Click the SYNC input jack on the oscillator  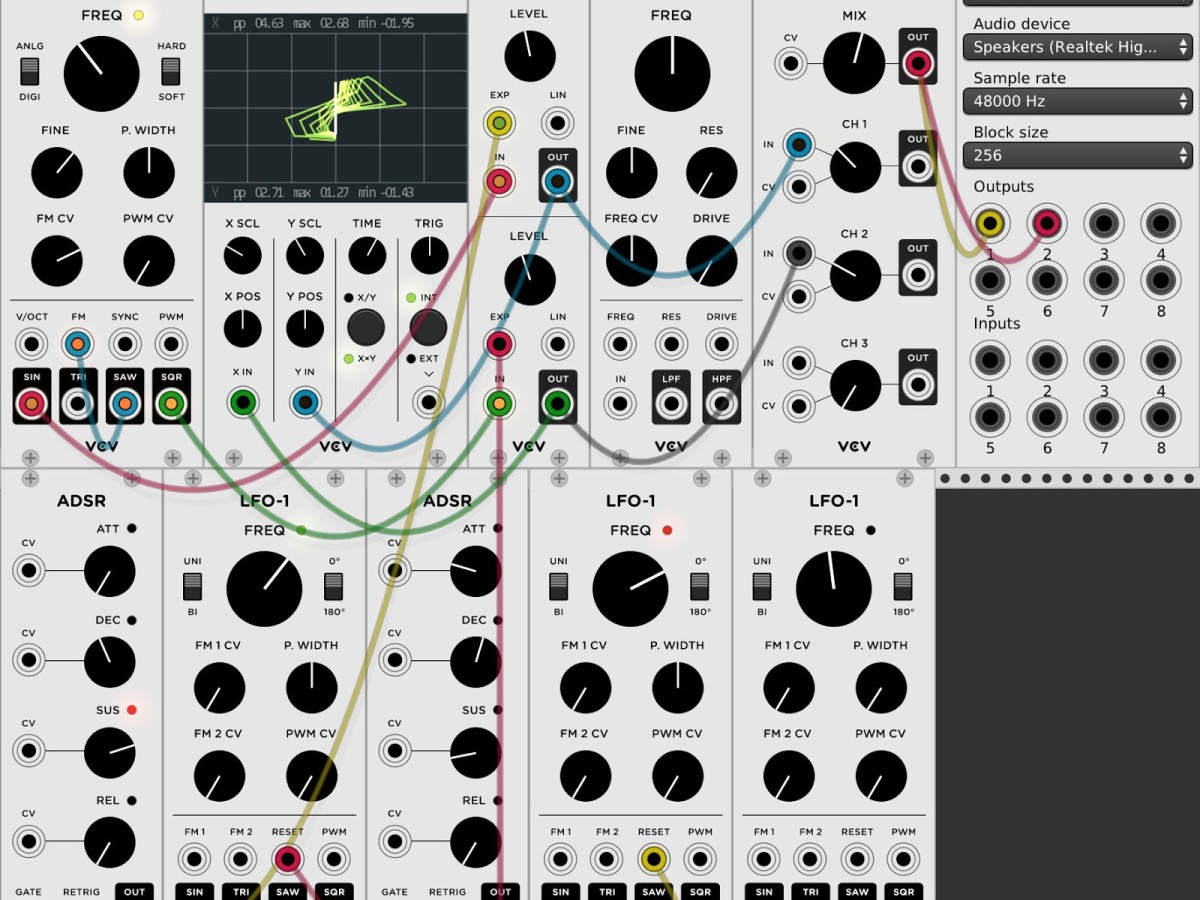pyautogui.click(x=124, y=345)
